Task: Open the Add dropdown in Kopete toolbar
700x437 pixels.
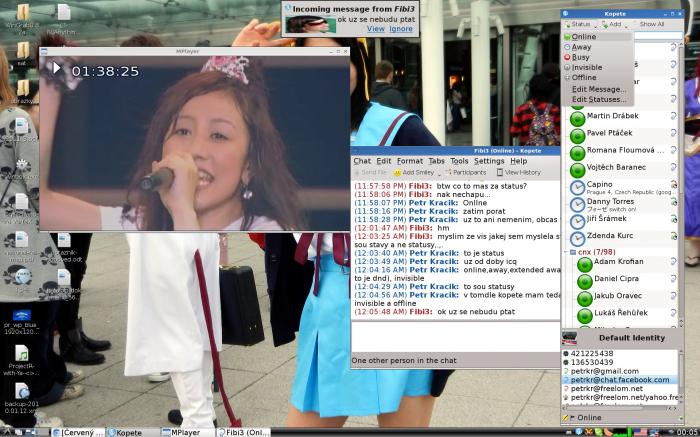Action: click(613, 24)
